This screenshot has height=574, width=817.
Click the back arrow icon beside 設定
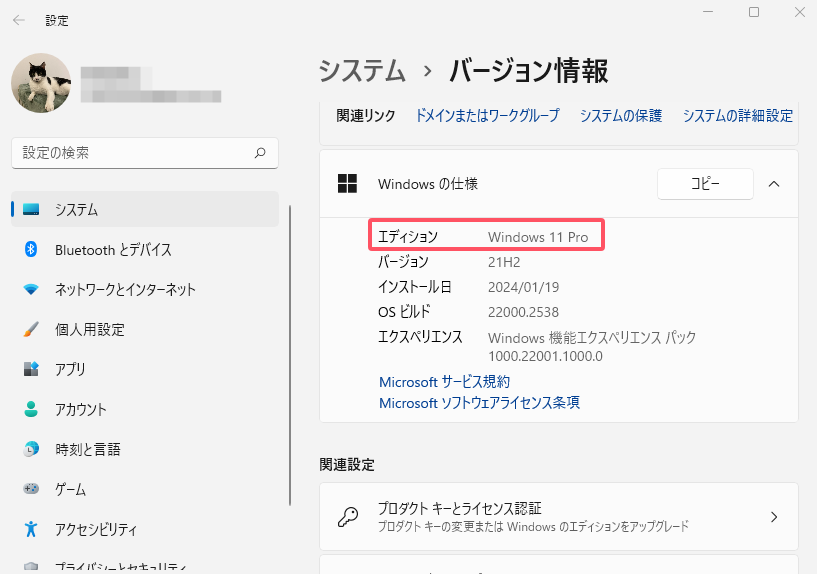click(19, 20)
